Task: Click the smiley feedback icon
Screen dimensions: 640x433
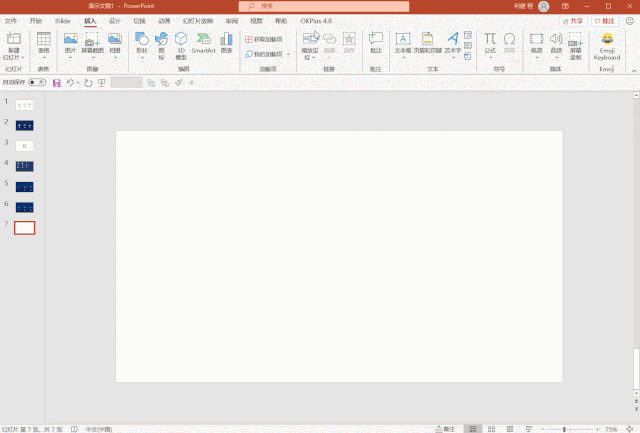Action: pyautogui.click(x=630, y=21)
